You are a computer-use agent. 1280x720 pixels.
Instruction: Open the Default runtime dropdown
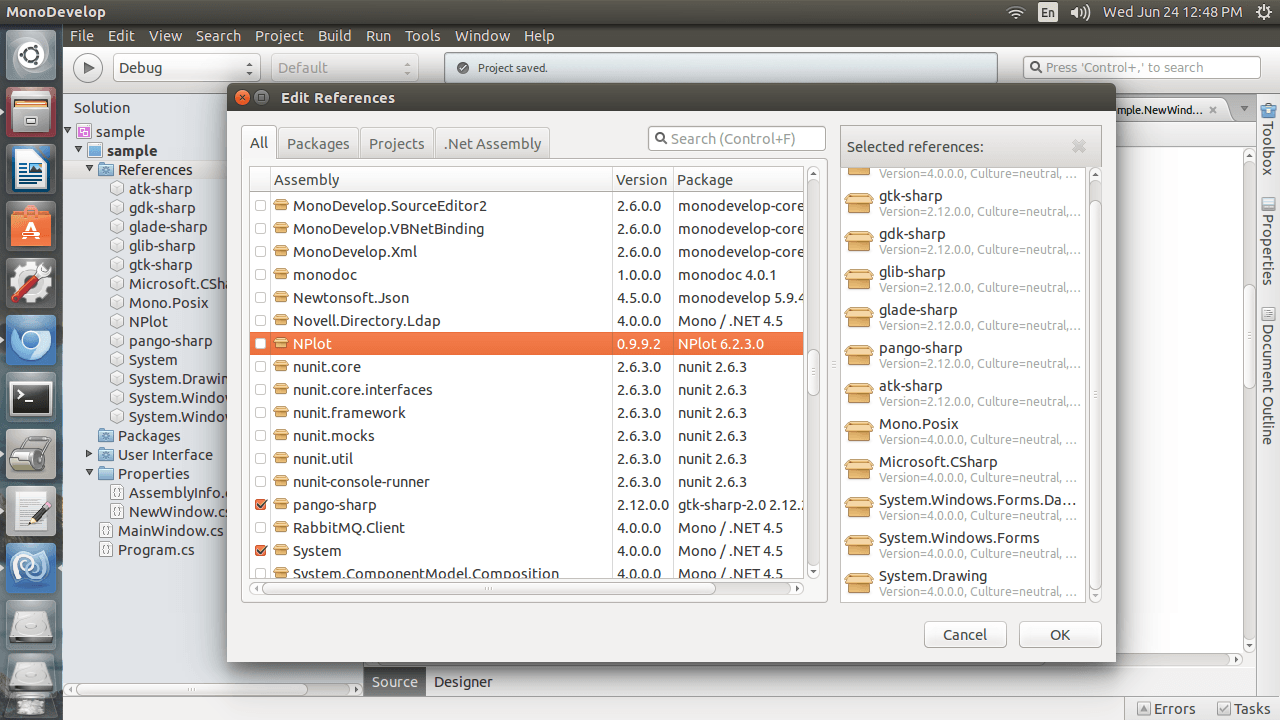pos(343,68)
